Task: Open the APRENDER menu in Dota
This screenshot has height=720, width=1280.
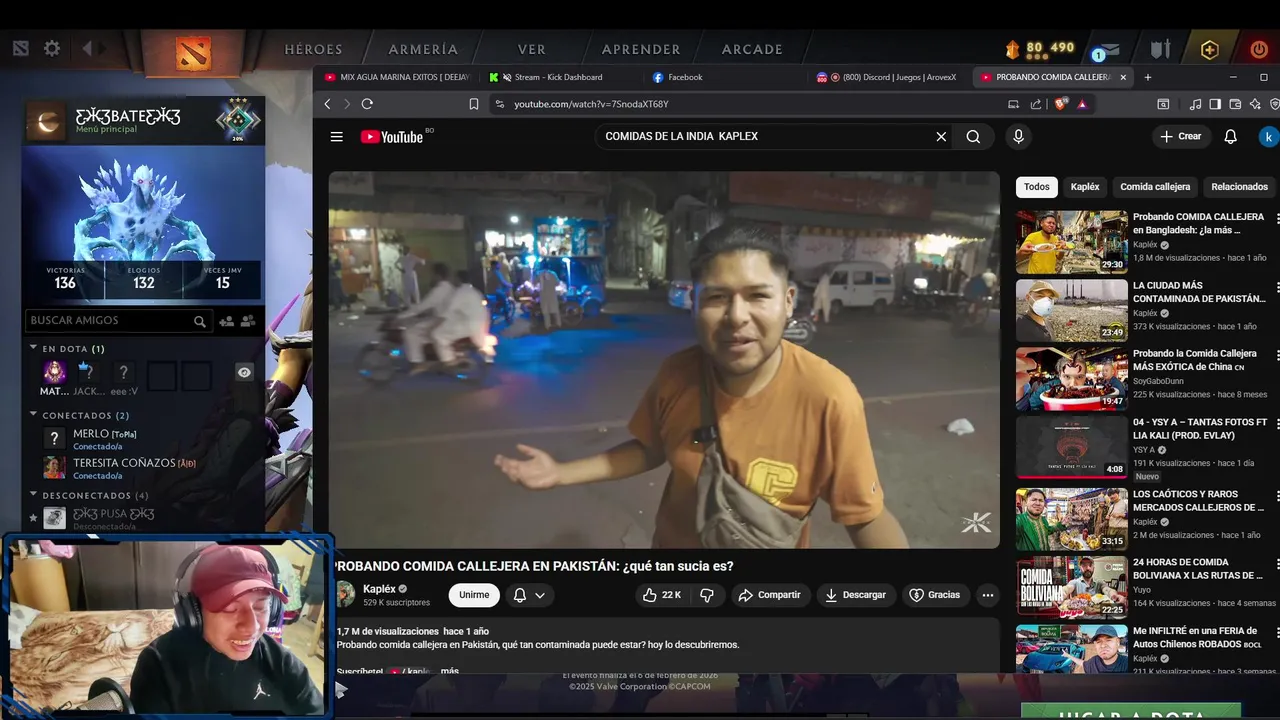Action: [x=641, y=49]
